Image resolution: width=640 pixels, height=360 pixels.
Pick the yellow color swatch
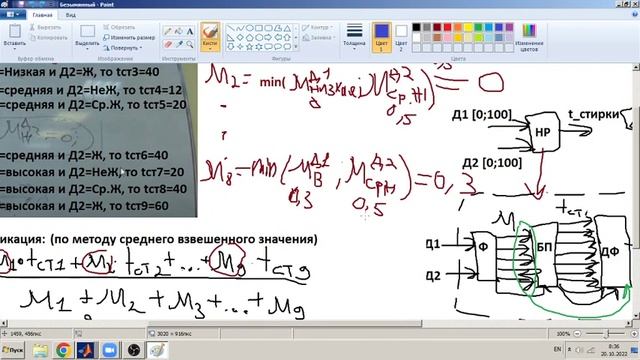point(468,27)
